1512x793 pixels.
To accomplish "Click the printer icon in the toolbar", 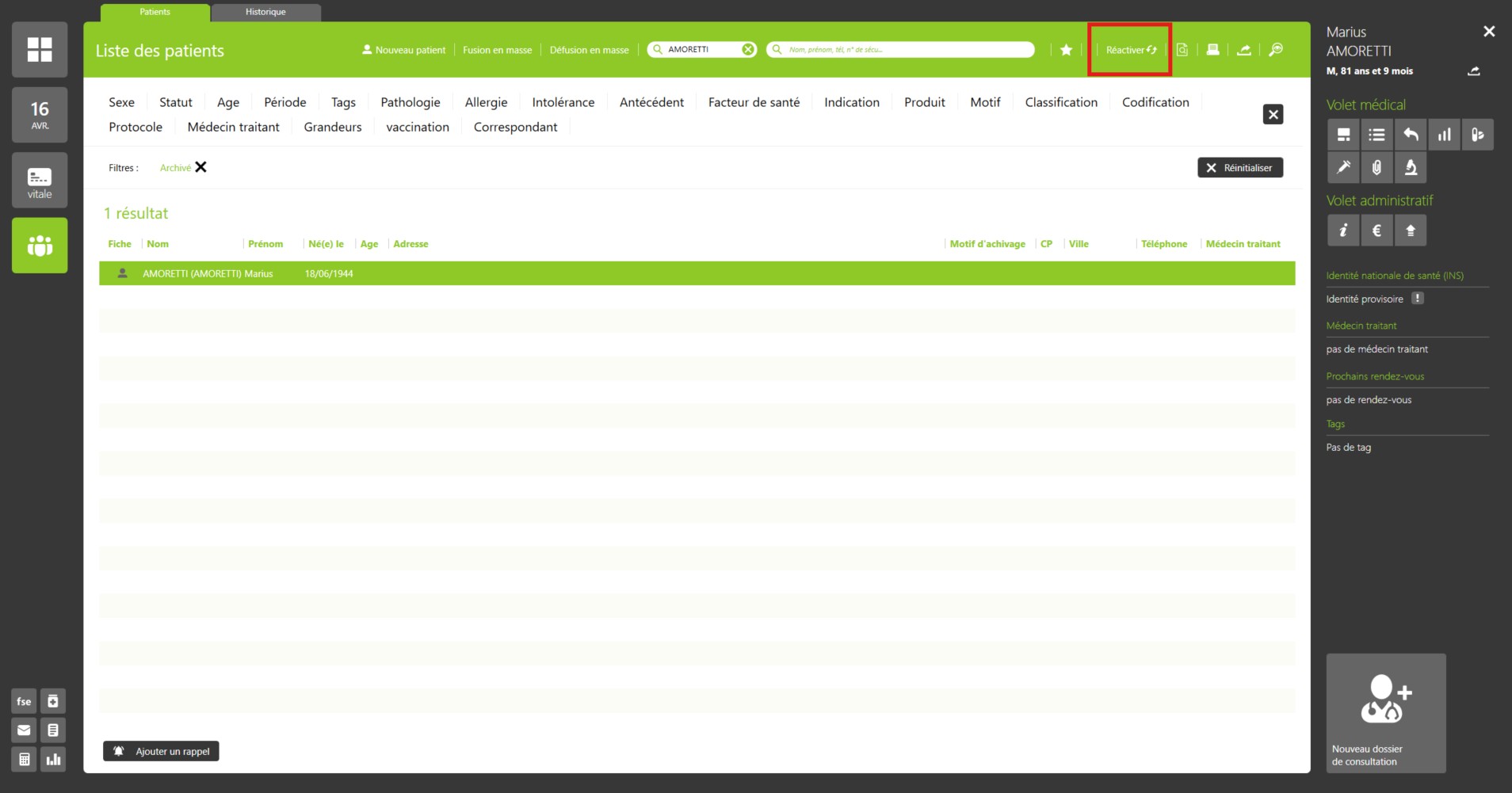I will click(1212, 50).
